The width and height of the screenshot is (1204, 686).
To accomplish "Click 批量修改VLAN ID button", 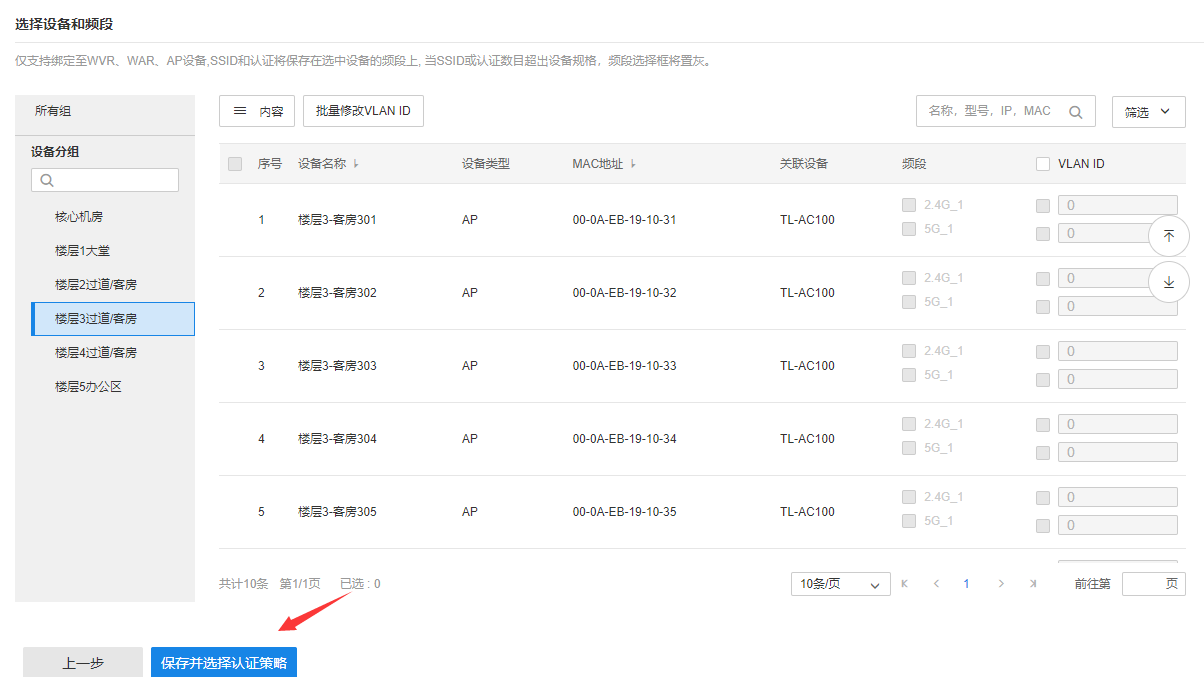I will (x=363, y=112).
